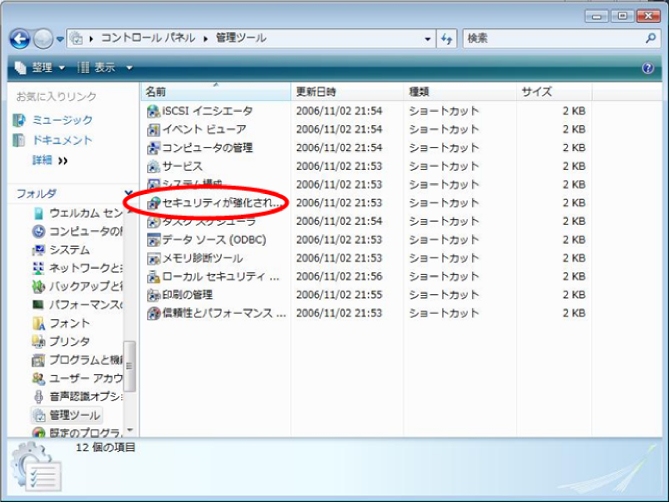Click the folder tree vertical scrollbar

(x=130, y=370)
